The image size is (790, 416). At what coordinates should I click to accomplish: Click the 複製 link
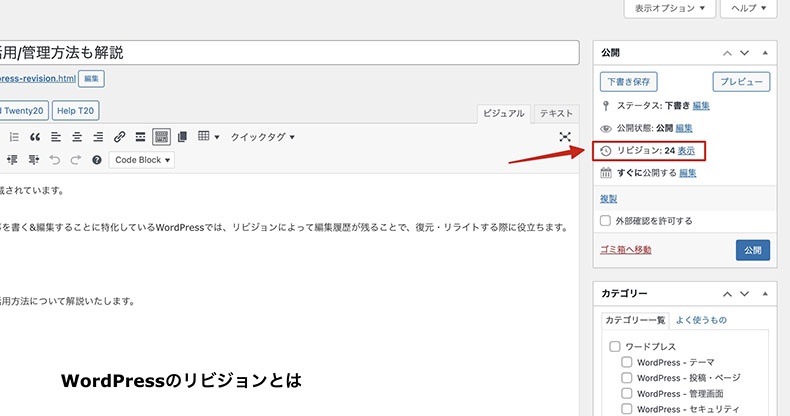coord(609,199)
